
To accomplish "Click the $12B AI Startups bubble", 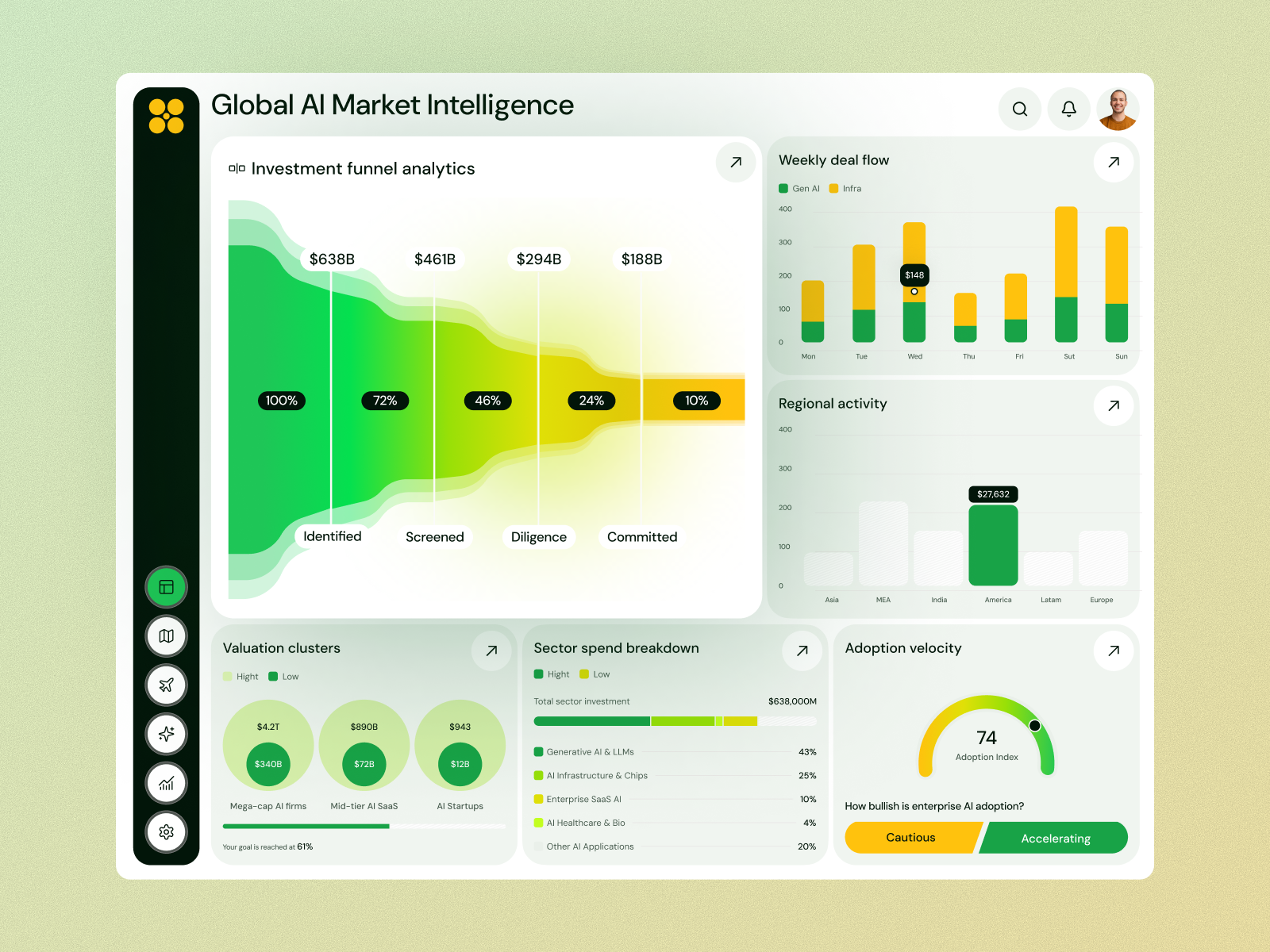I will pyautogui.click(x=460, y=764).
